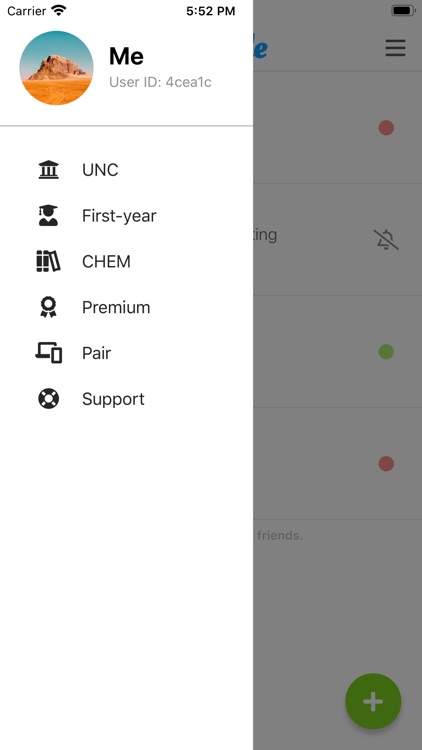
Task: Open the Premium menu option
Action: [126, 307]
